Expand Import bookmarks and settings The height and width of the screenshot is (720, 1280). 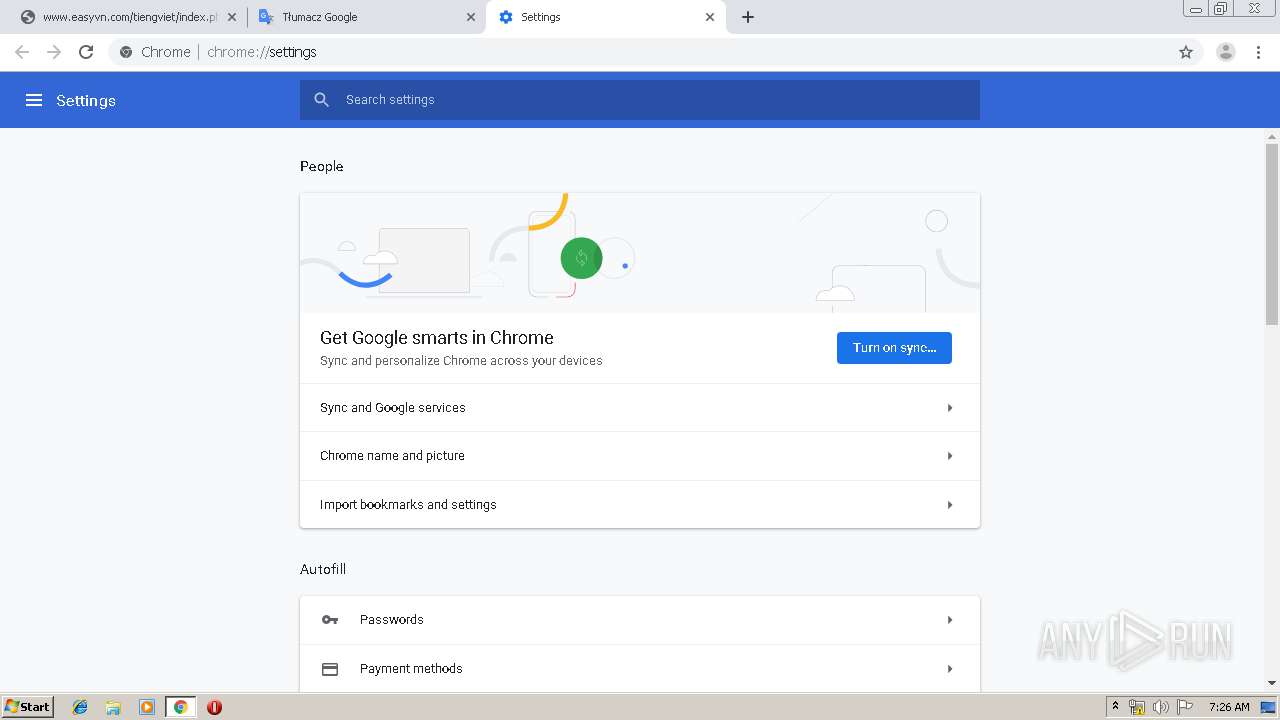[640, 505]
